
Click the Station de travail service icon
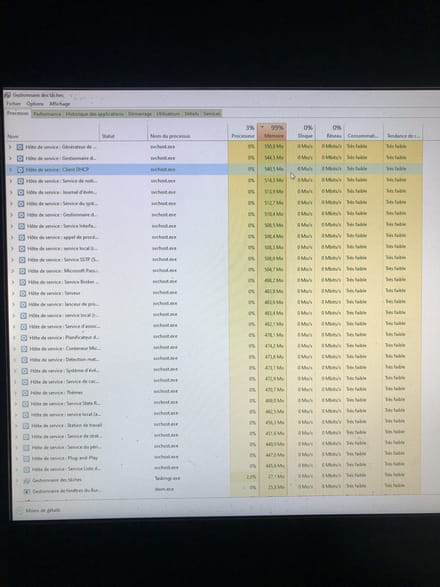click(26, 426)
